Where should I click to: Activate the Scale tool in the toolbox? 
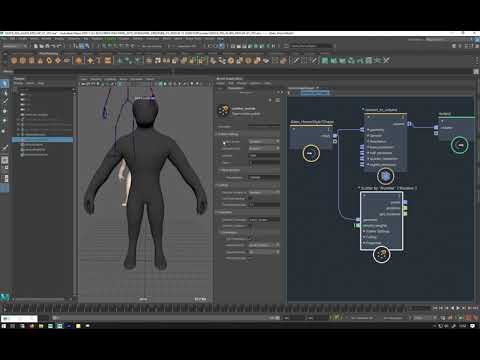[5, 130]
